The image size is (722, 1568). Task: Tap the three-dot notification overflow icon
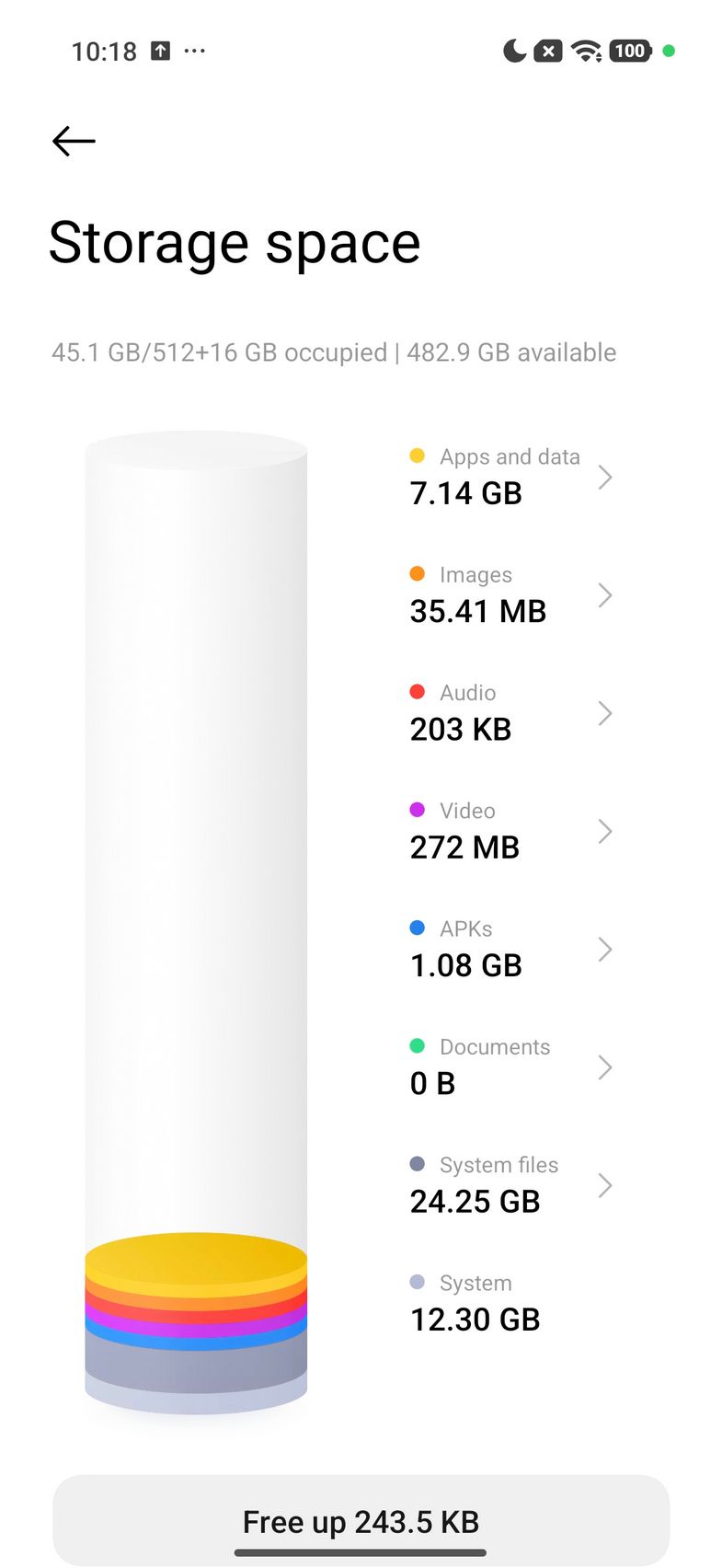coord(195,51)
